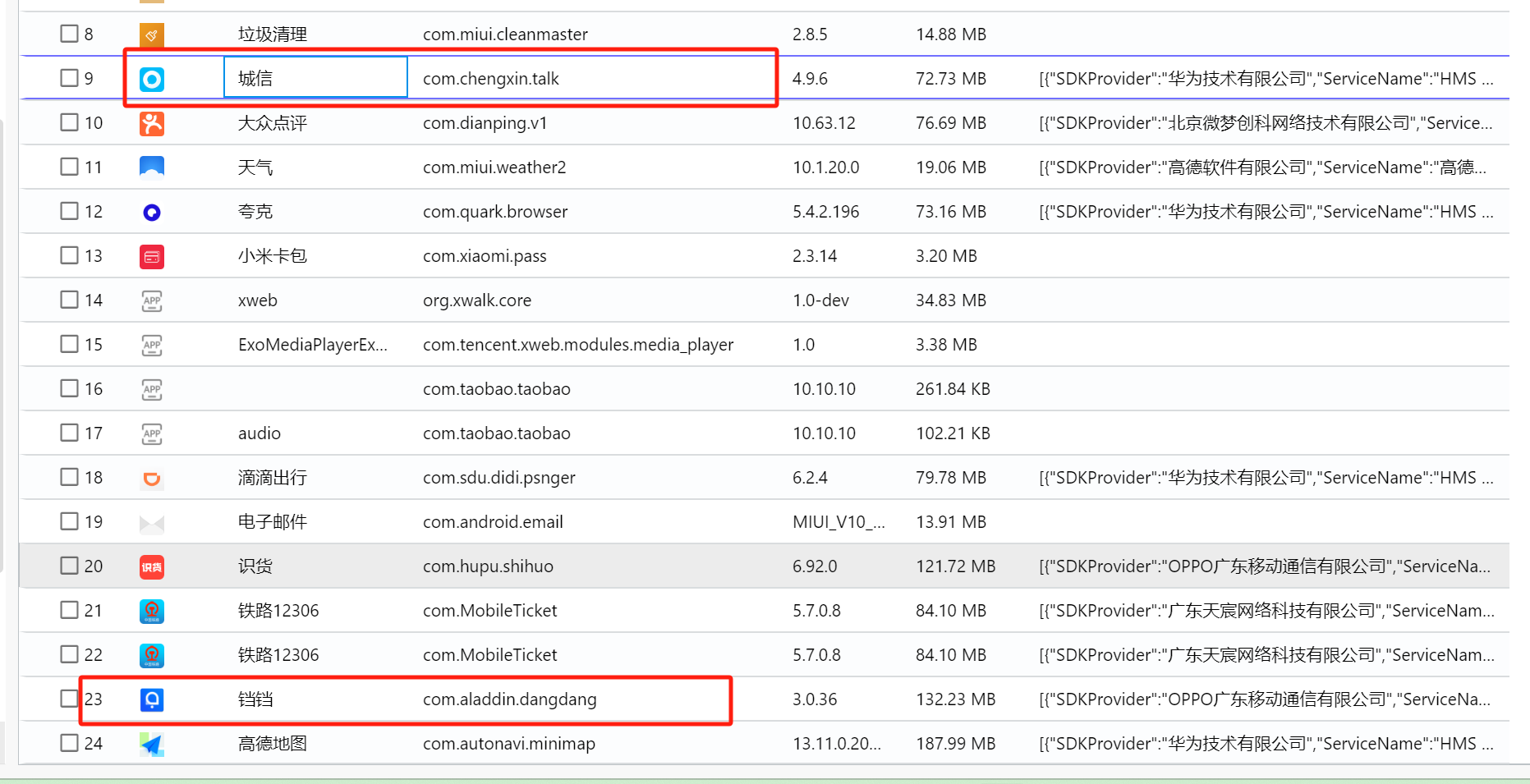The image size is (1530, 784).
Task: Click the 高德地图 map app icon
Action: pyautogui.click(x=152, y=744)
